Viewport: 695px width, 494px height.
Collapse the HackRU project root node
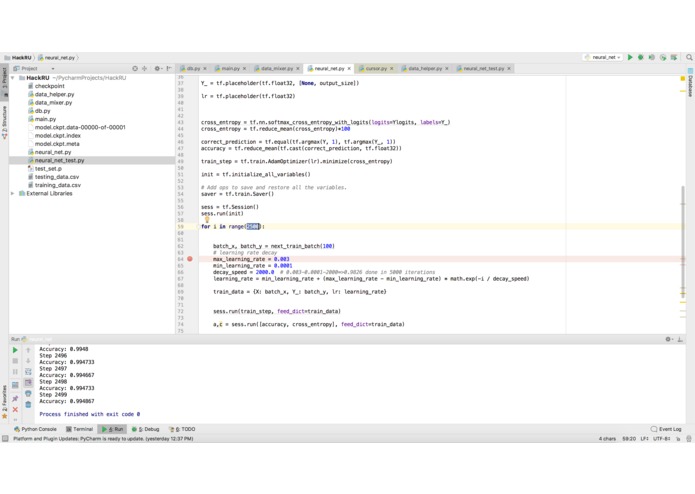13,78
